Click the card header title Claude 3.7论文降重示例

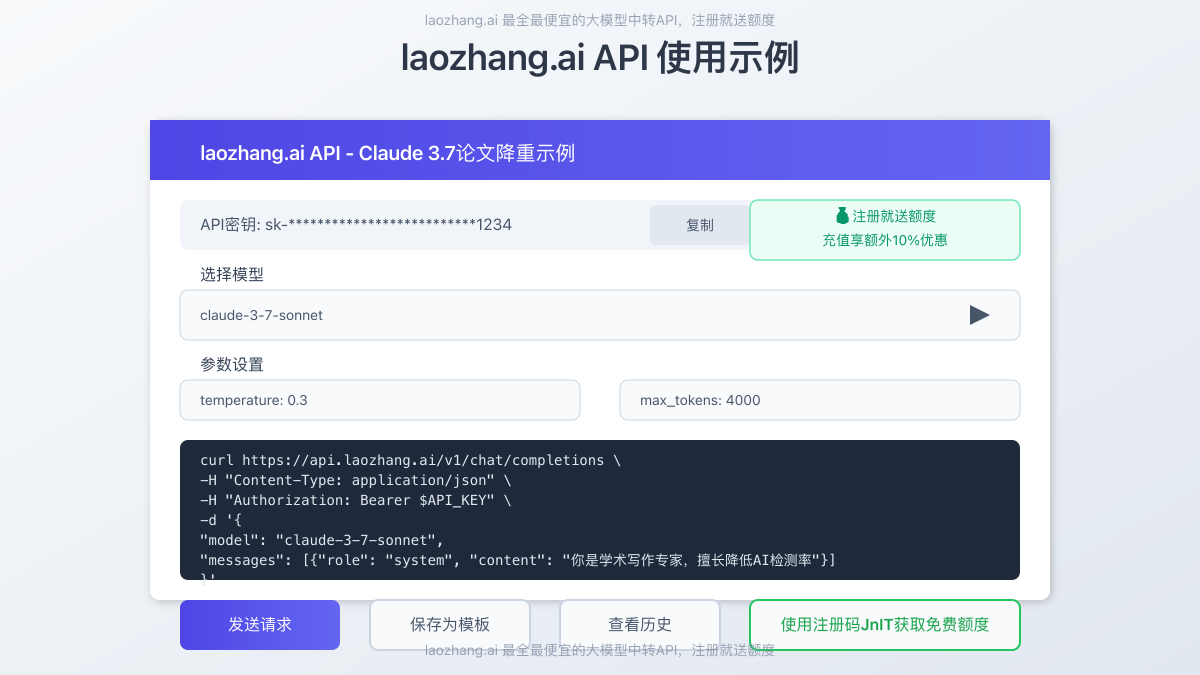pyautogui.click(x=388, y=153)
